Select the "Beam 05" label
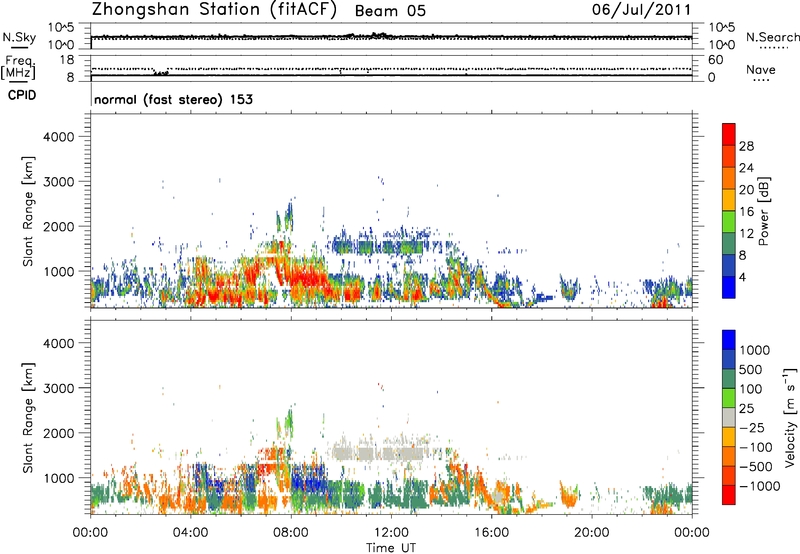Image resolution: width=800 pixels, height=554 pixels. tap(390, 11)
